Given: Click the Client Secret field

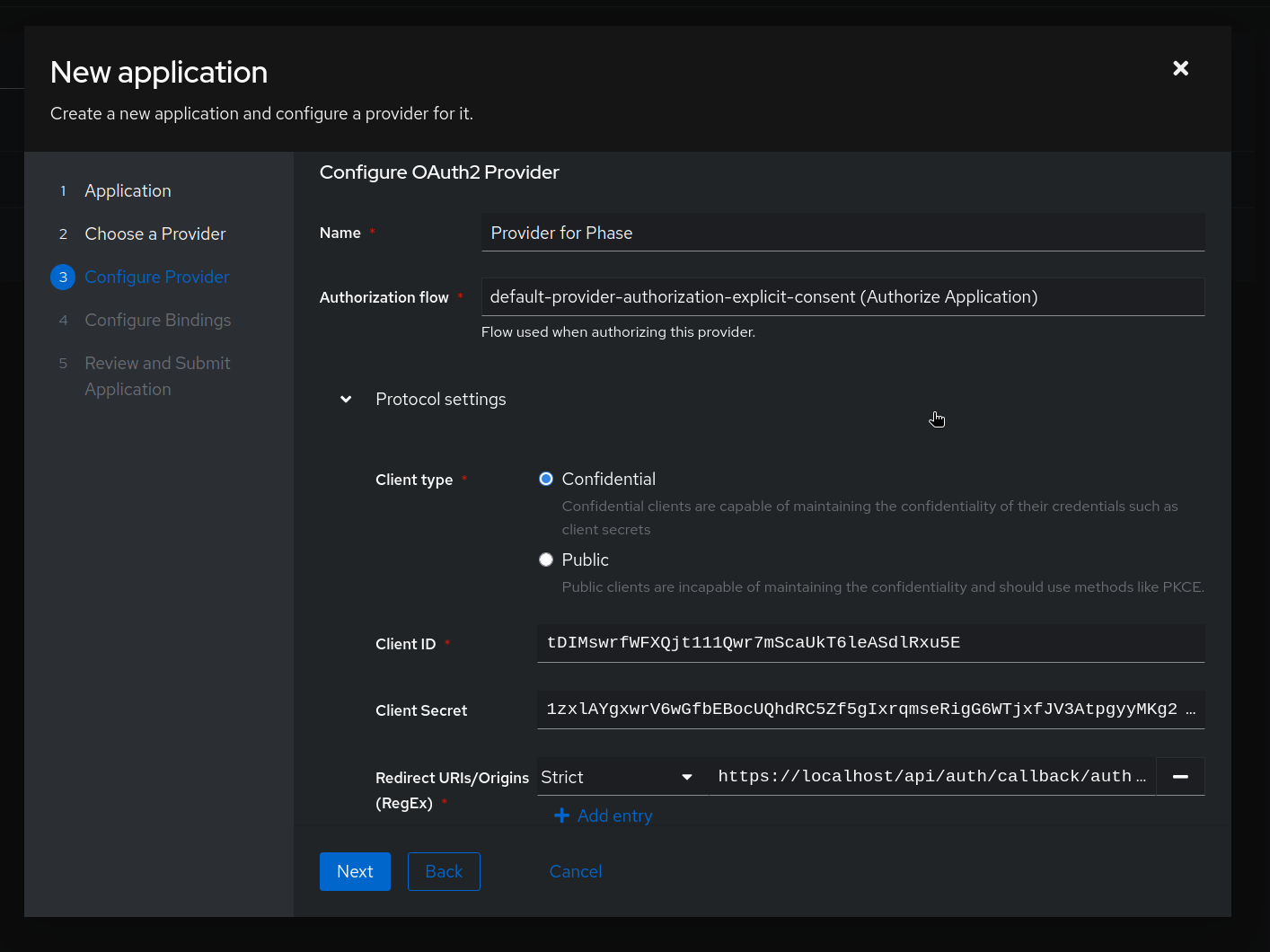Looking at the screenshot, I should pos(870,709).
